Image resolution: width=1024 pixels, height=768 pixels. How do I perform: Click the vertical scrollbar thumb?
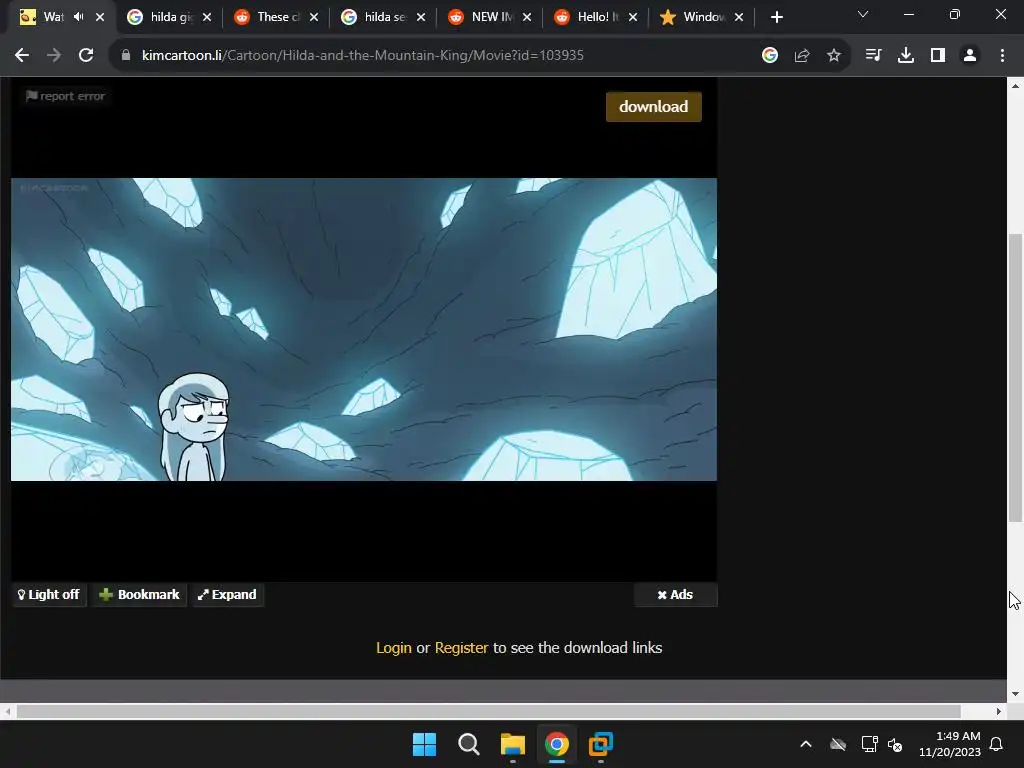click(x=1015, y=377)
